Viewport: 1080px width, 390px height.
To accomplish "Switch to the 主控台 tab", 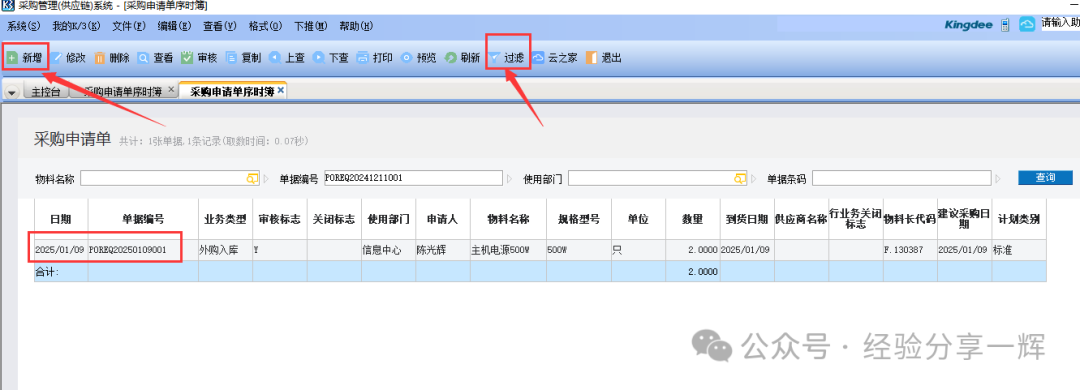I will click(x=46, y=92).
